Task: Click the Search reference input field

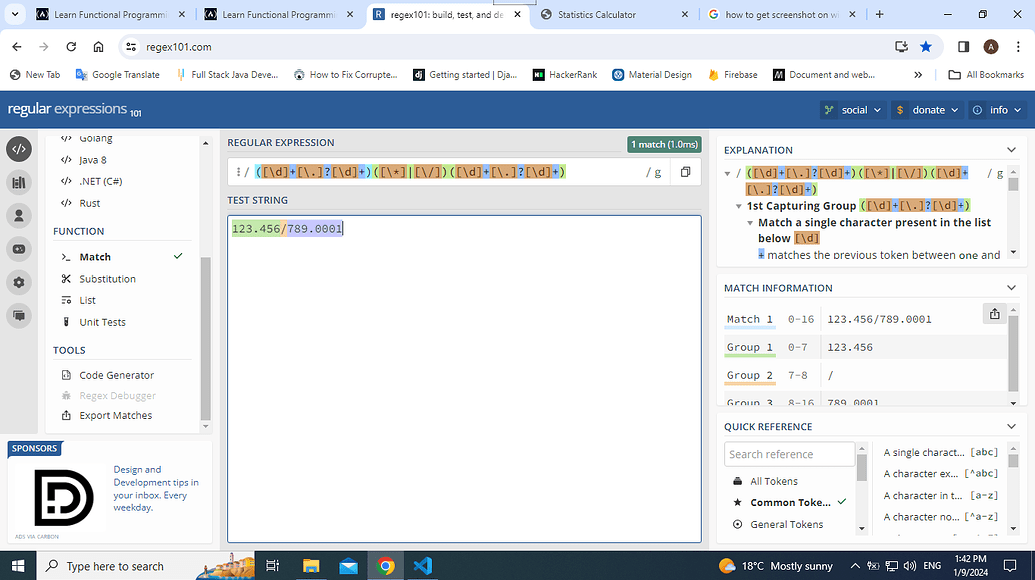Action: point(789,453)
